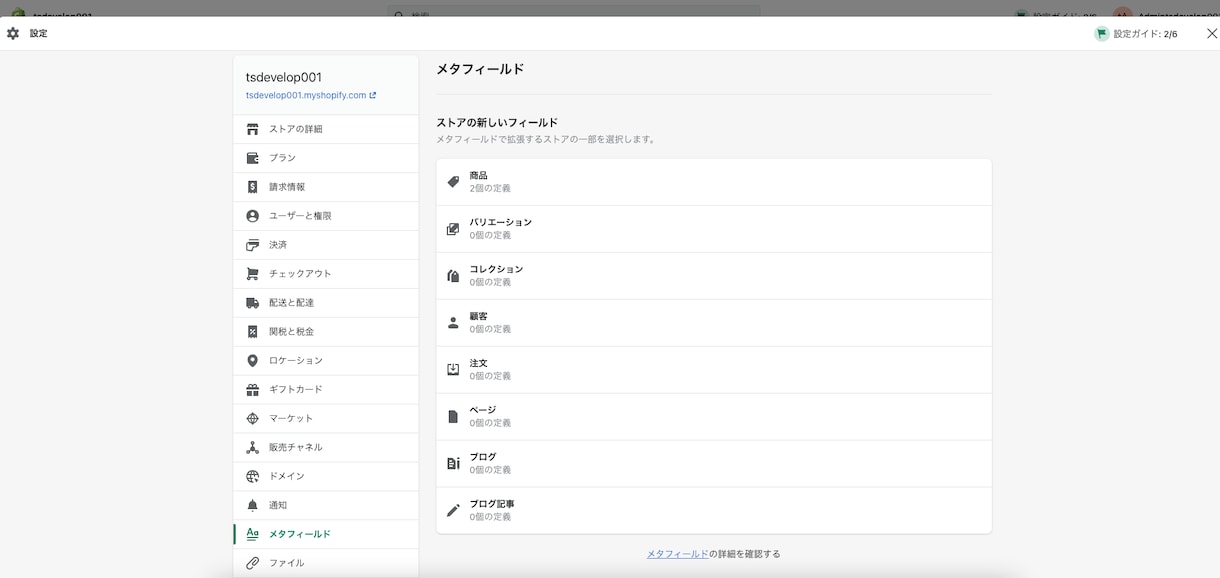Click the store details icon in sidebar
Viewport: 1220px width, 578px height.
252,129
